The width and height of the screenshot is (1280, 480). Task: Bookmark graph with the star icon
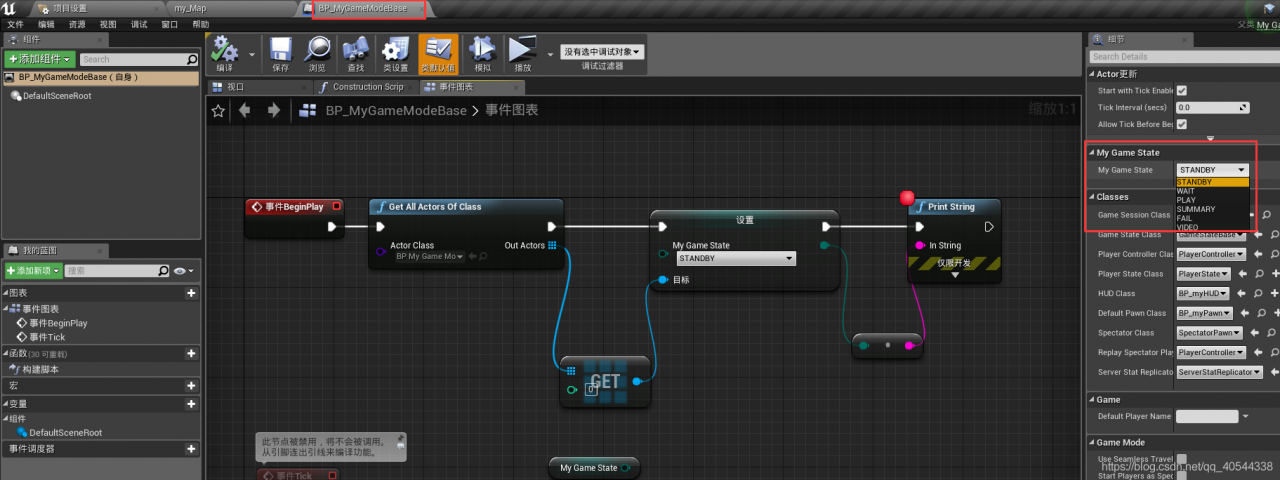(219, 111)
